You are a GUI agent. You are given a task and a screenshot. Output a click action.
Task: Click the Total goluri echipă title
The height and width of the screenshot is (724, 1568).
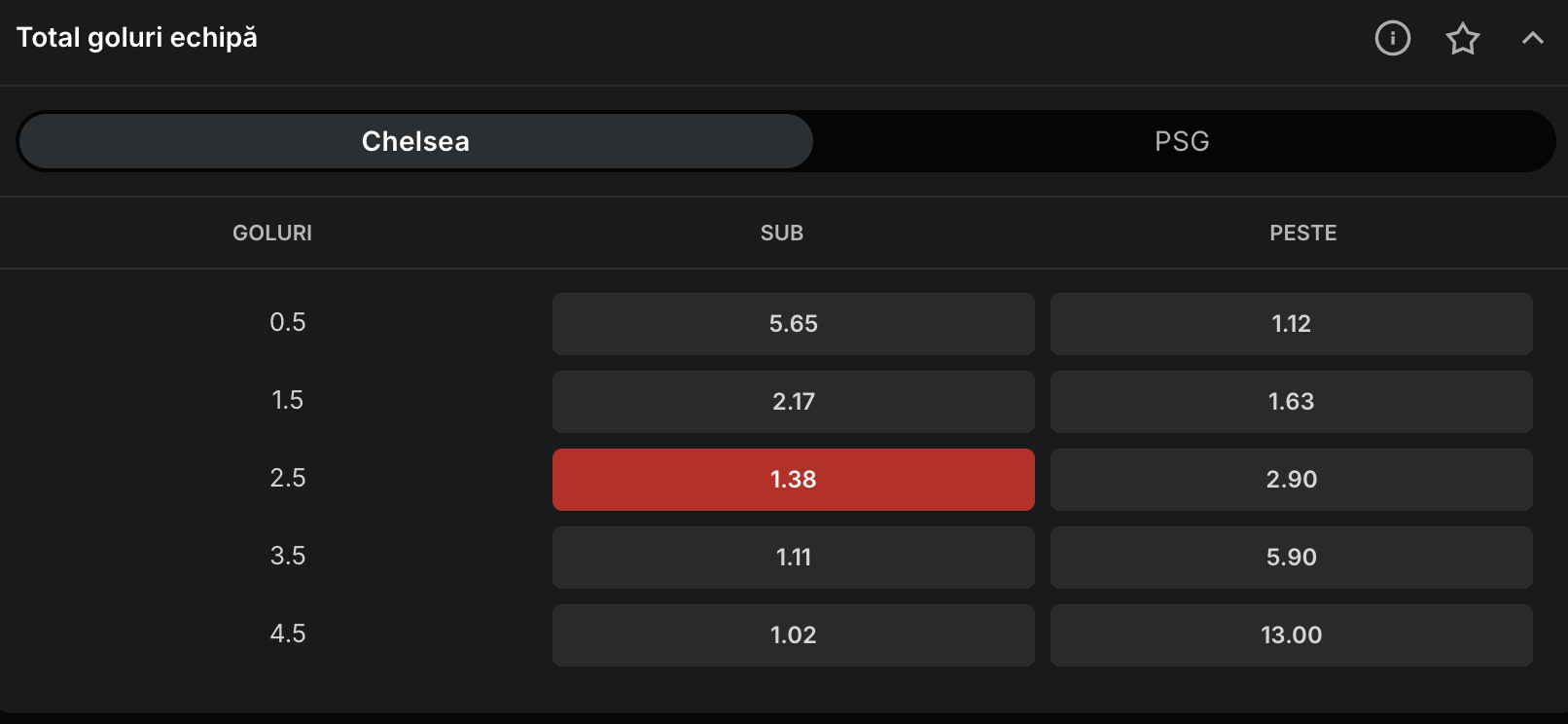tap(137, 38)
